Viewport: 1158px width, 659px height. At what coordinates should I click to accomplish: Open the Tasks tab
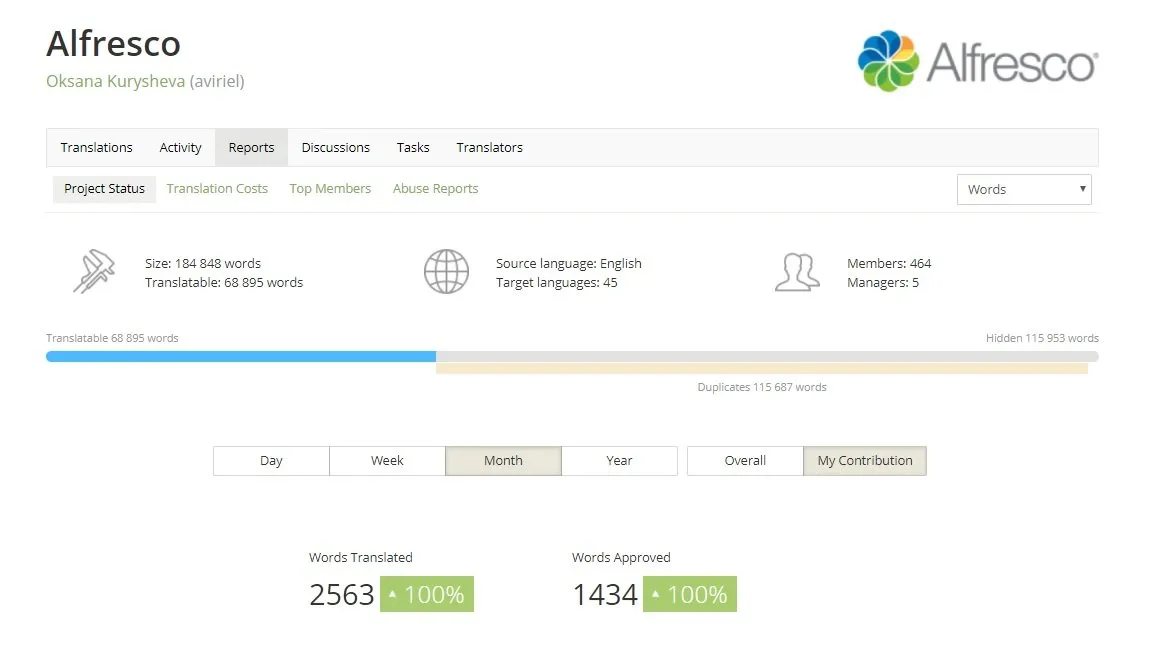tap(413, 148)
